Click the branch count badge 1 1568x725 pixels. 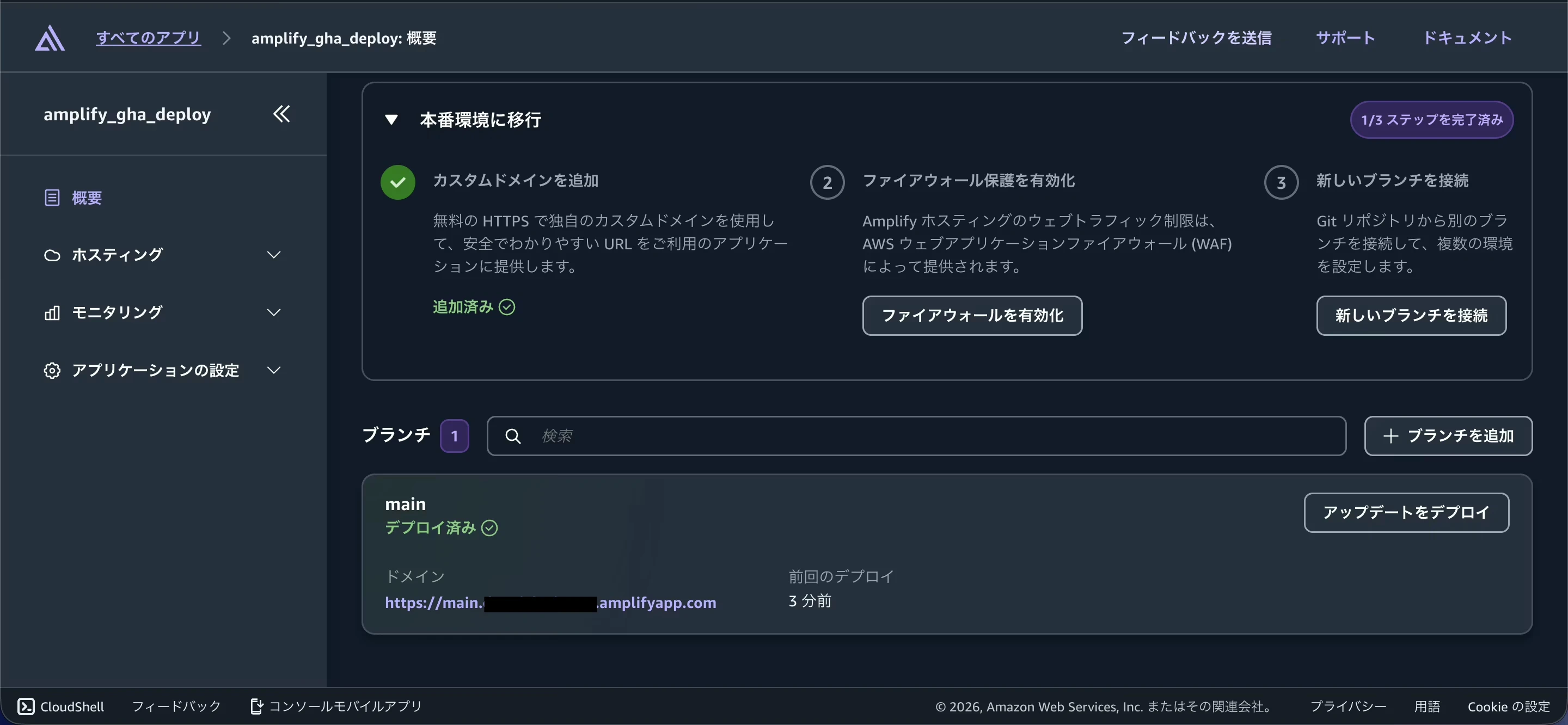tap(455, 436)
